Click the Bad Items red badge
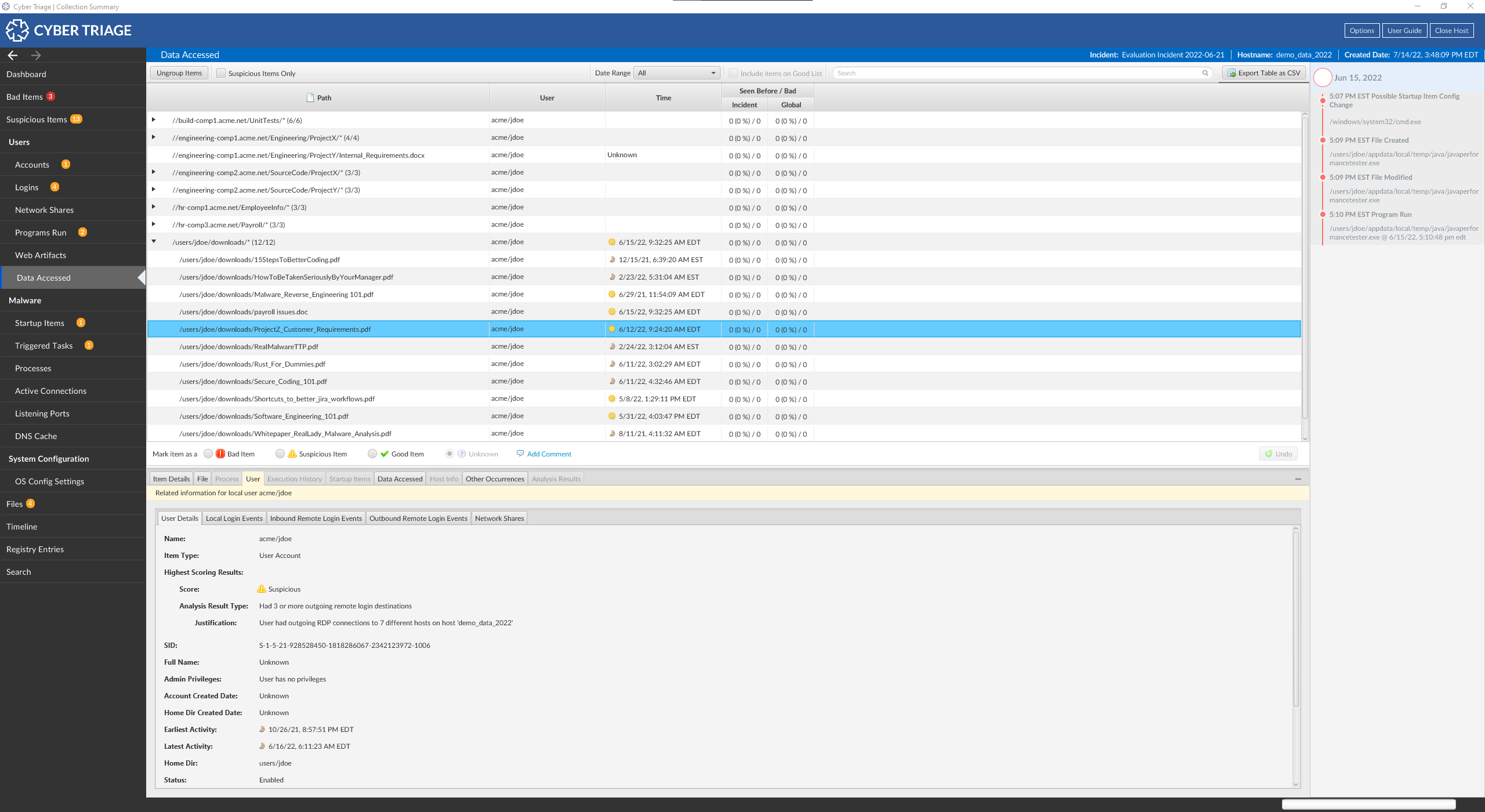The height and width of the screenshot is (812, 1485). tap(50, 96)
